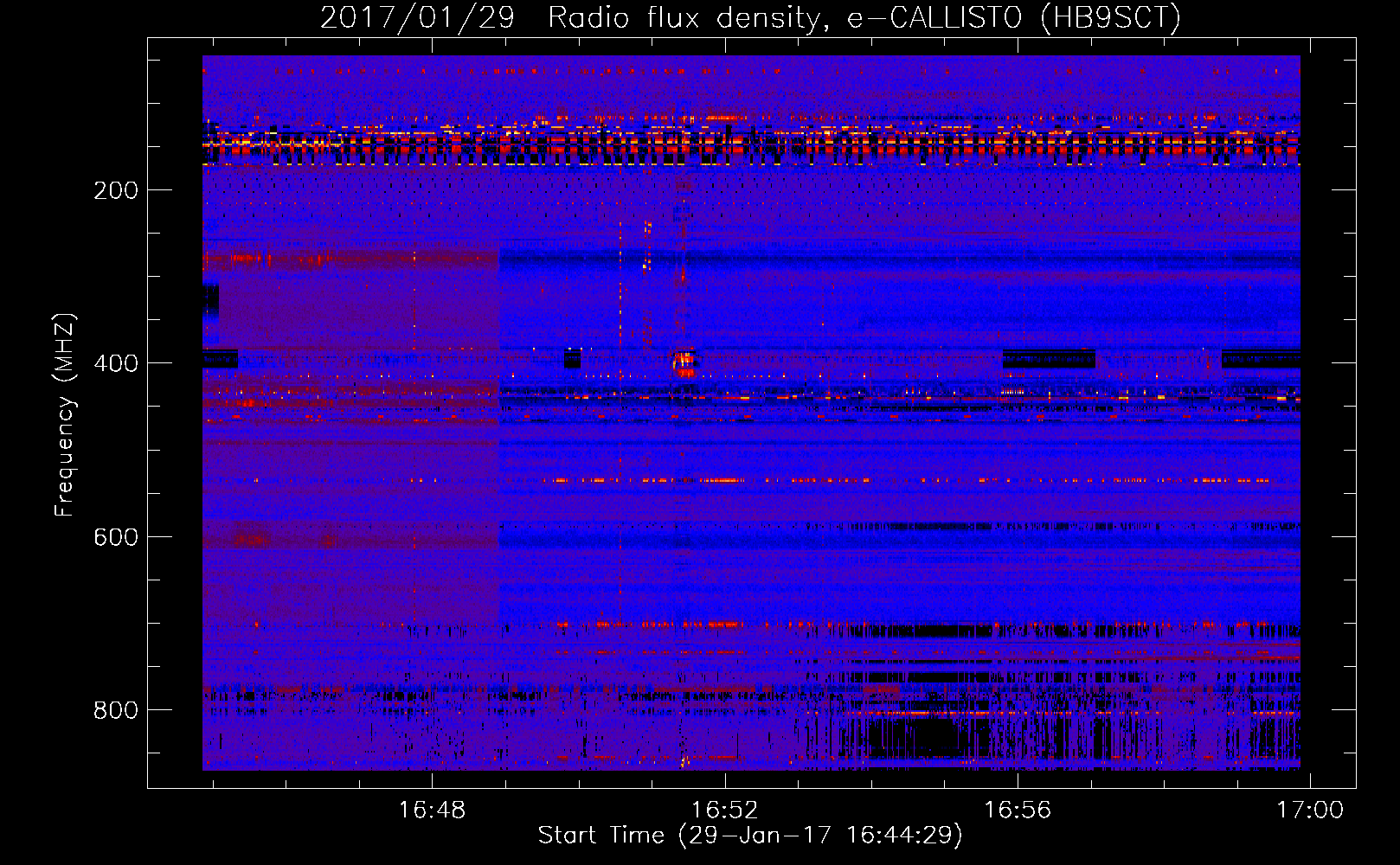Click the 400 frequency tick label

pyautogui.click(x=116, y=363)
